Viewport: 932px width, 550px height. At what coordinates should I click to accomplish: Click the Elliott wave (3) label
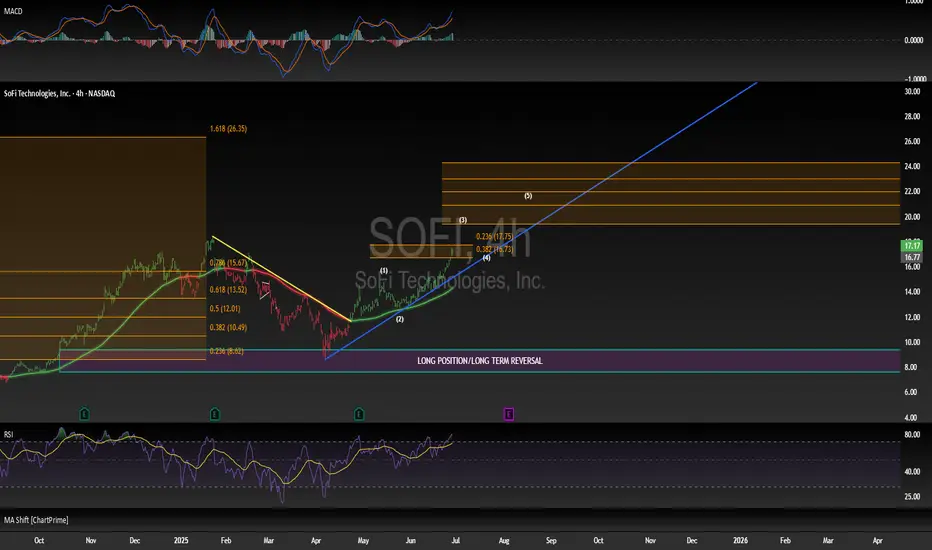coord(463,220)
